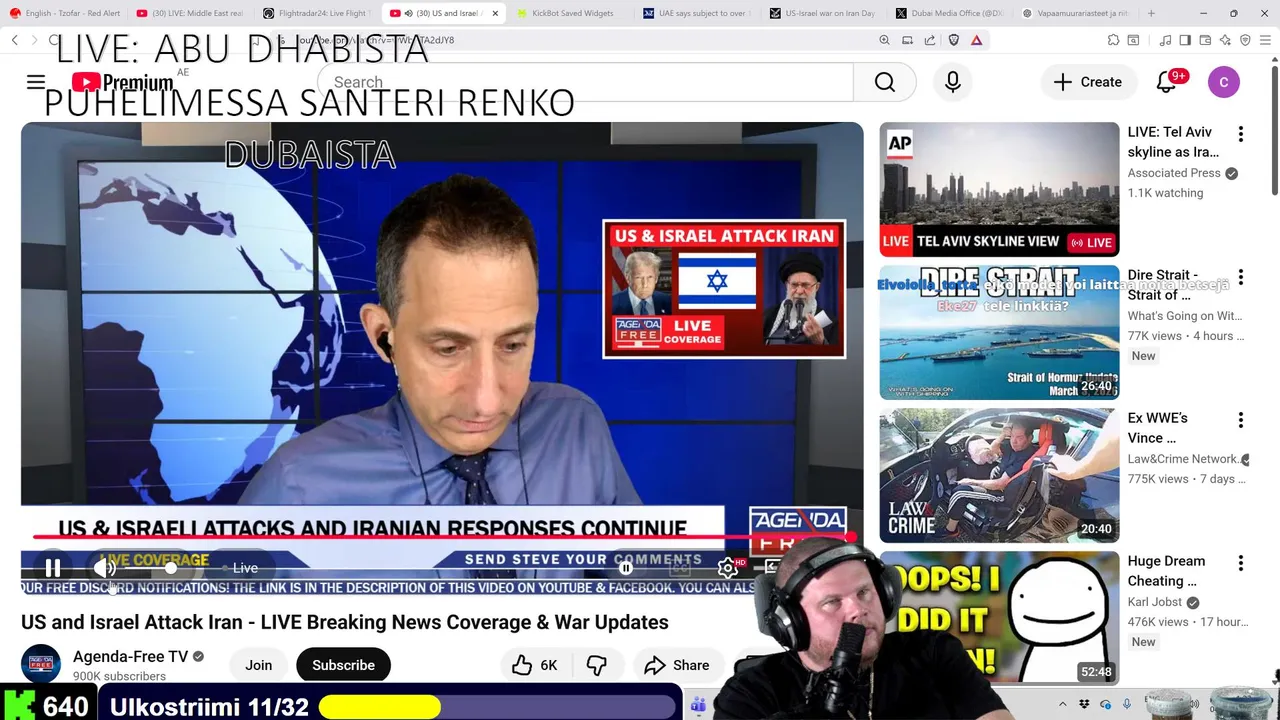This screenshot has width=1280, height=720.
Task: Open options for Dire Strait video
Action: 1241,277
